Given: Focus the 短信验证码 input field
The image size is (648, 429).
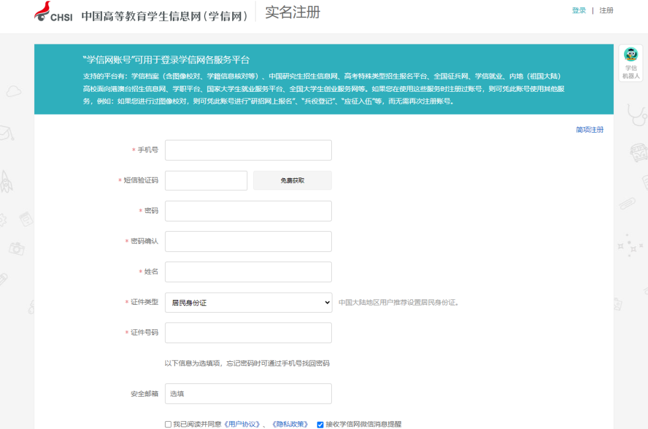Looking at the screenshot, I should (206, 181).
